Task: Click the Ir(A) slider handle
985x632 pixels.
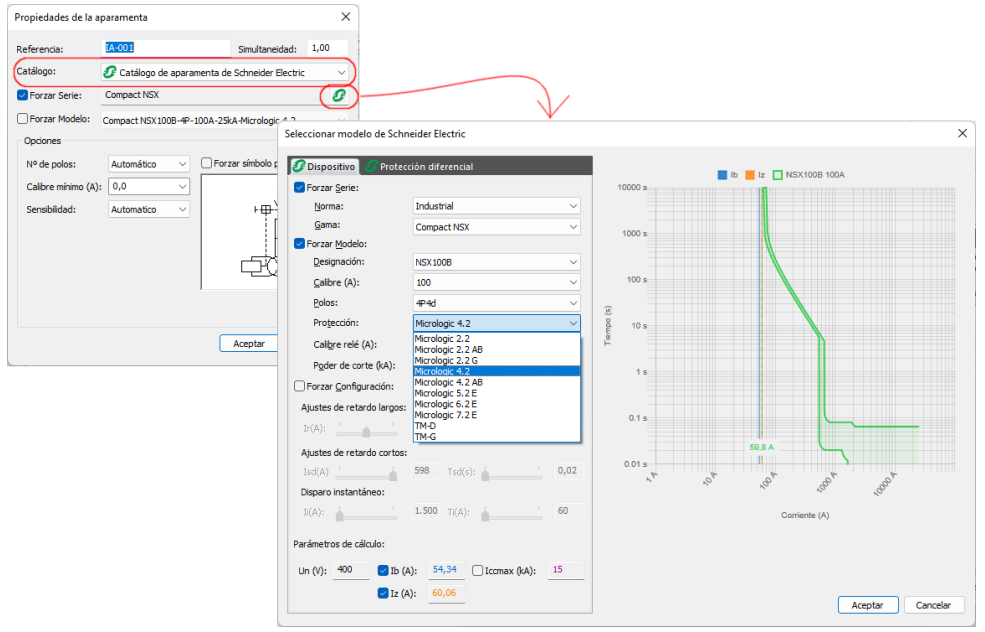Action: click(366, 432)
